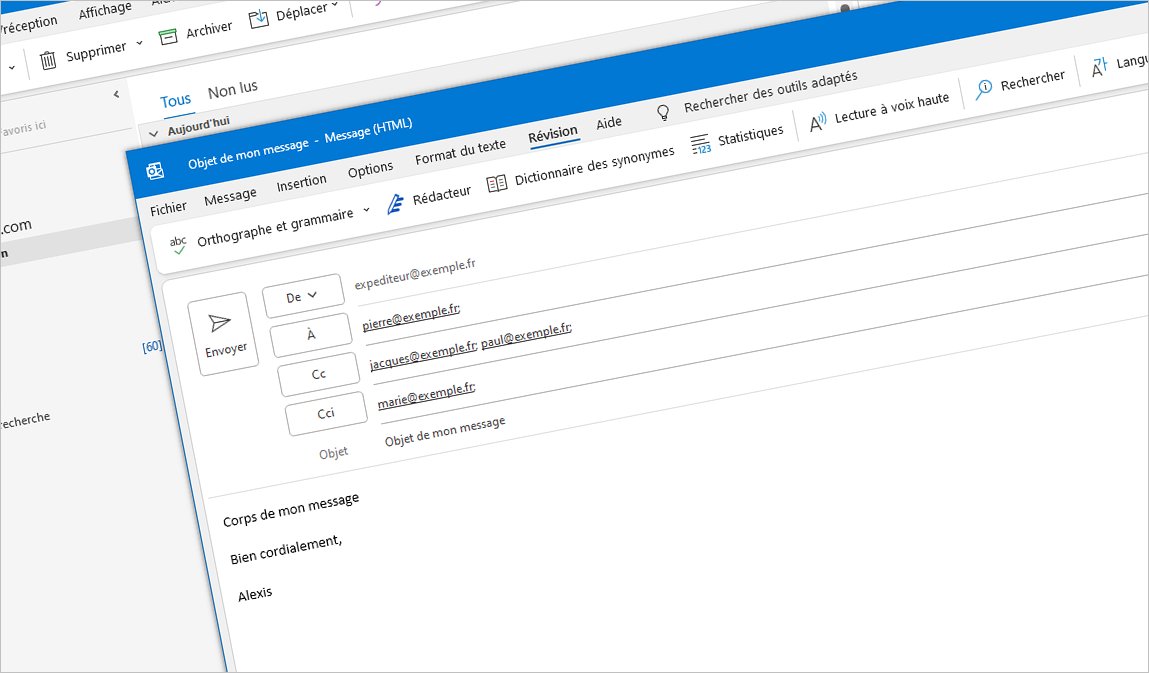This screenshot has width=1149, height=673.
Task: Click the Envoyer send button
Action: 223,334
